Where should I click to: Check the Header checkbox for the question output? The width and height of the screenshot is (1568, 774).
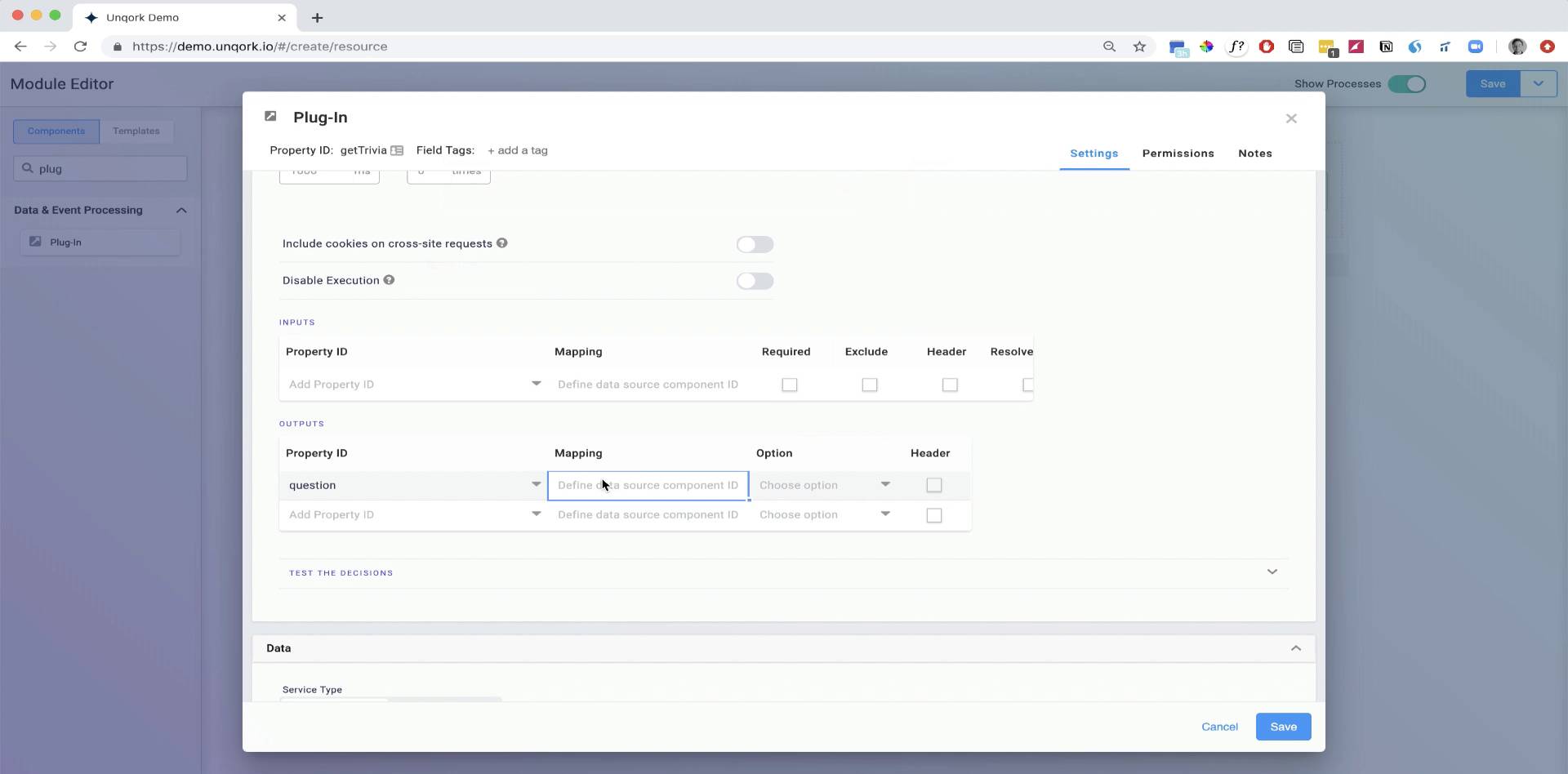(x=934, y=484)
